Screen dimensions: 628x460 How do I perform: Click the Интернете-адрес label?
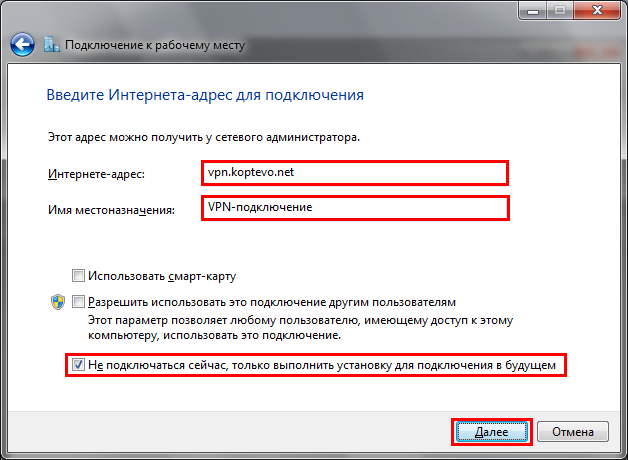(x=97, y=174)
